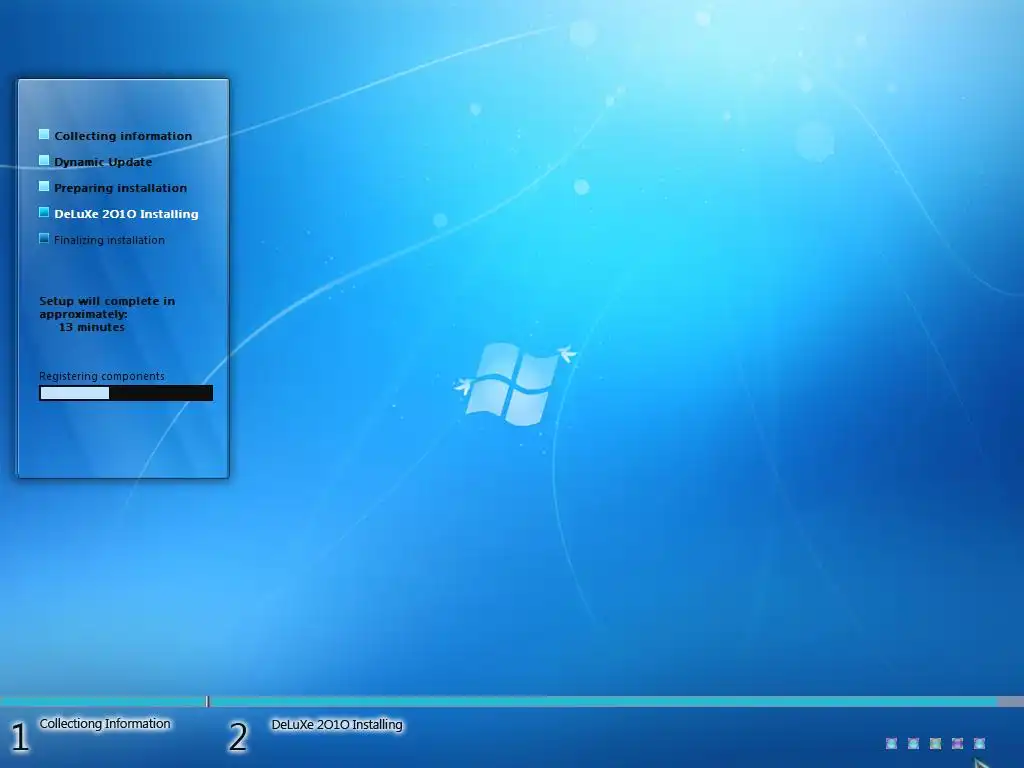Click the square bullet beside Dynamic Update
Screen dimensions: 1024x768
pos(44,161)
